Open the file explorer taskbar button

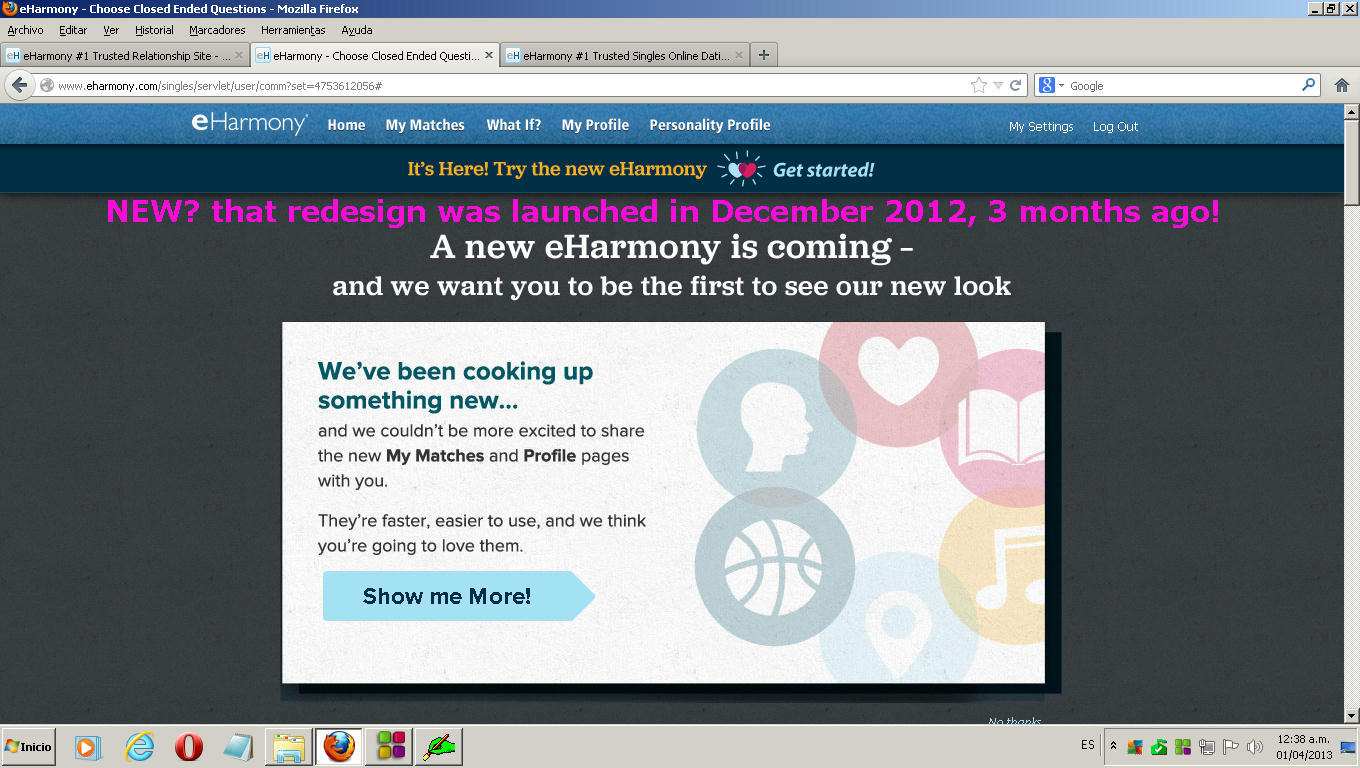click(289, 746)
